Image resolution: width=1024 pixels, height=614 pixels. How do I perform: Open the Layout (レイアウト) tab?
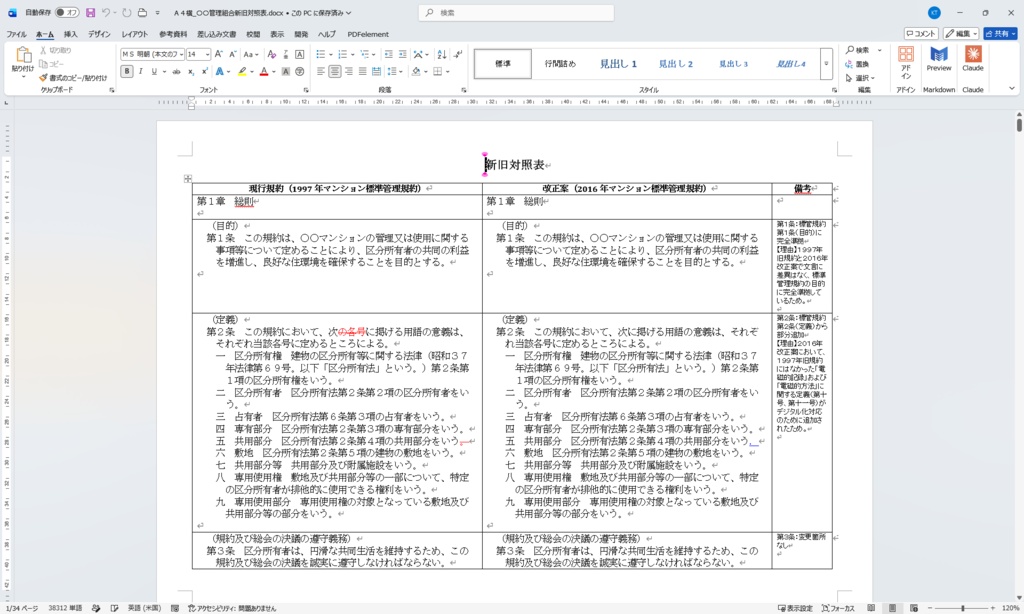coord(135,34)
